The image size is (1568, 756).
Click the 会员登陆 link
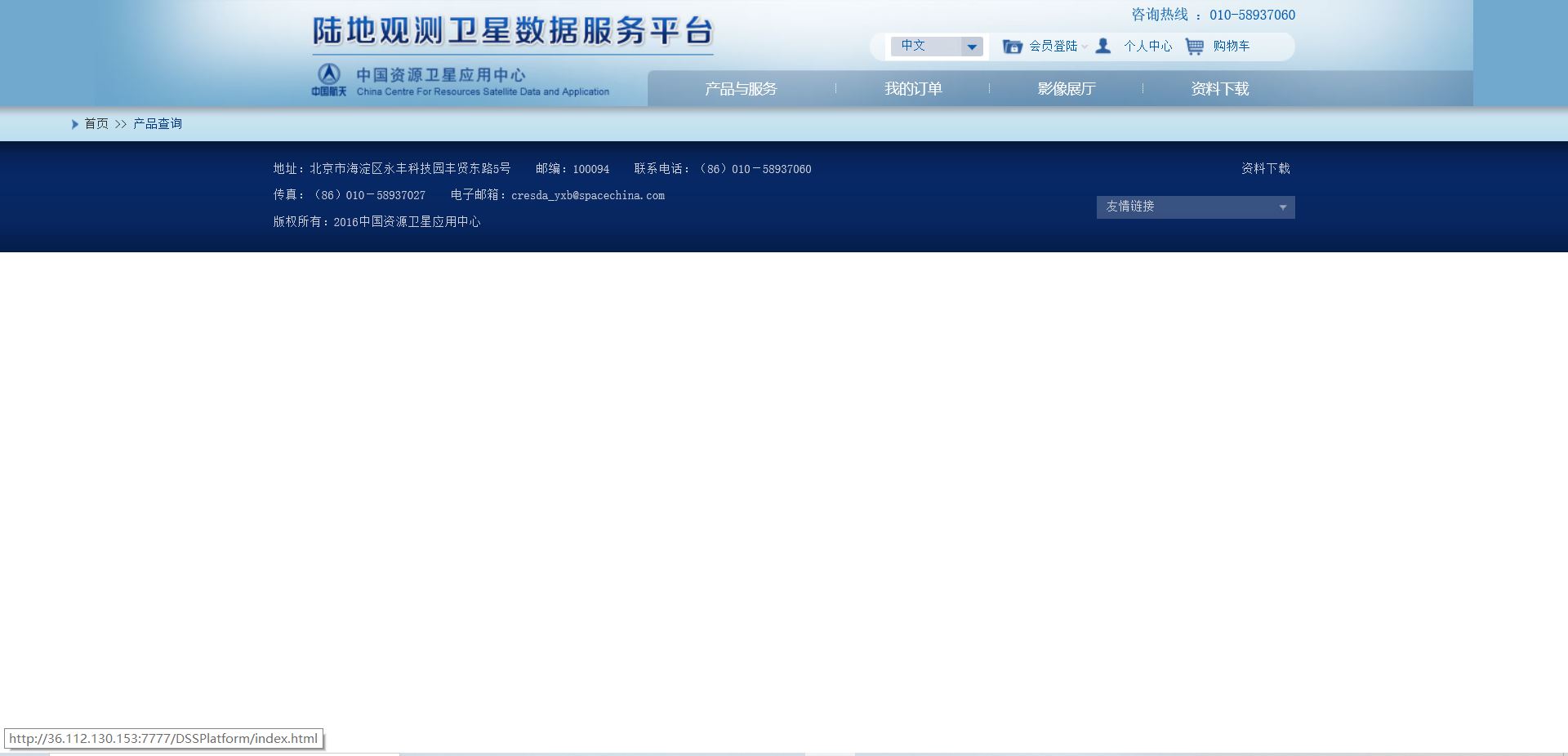(x=1053, y=47)
